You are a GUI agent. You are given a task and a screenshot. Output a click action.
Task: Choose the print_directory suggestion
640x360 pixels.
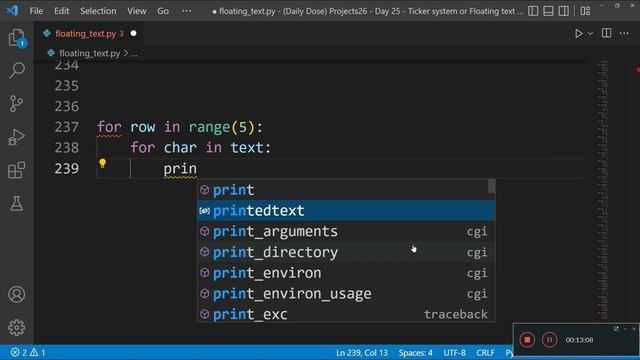pyautogui.click(x=346, y=252)
